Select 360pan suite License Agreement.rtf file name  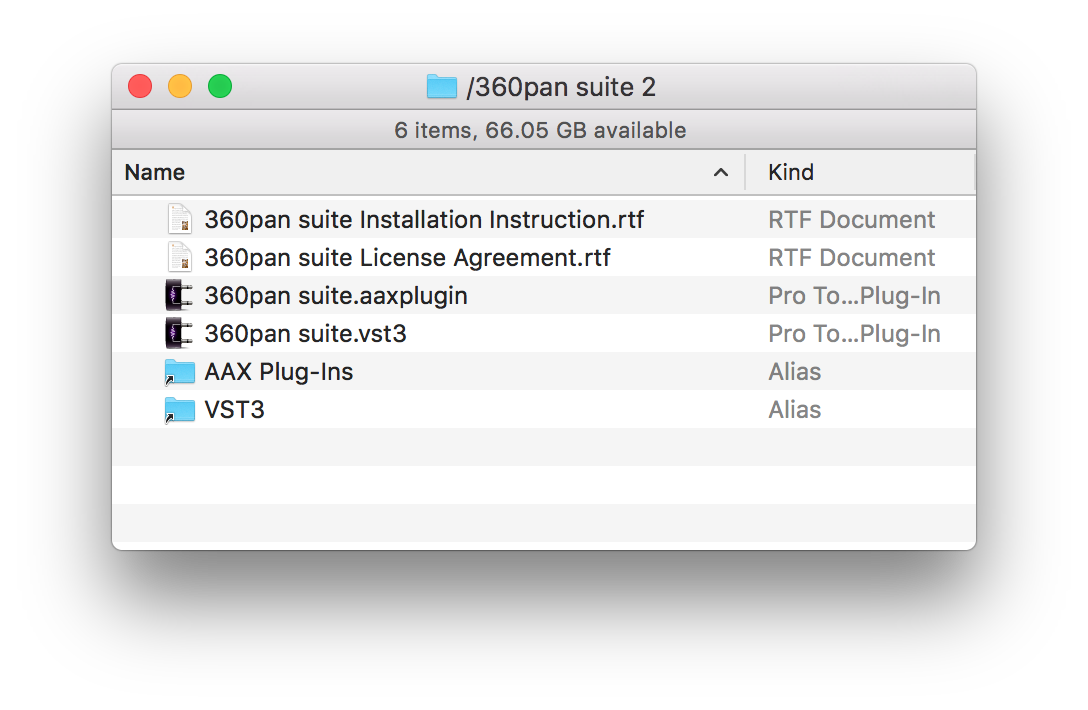tap(407, 257)
